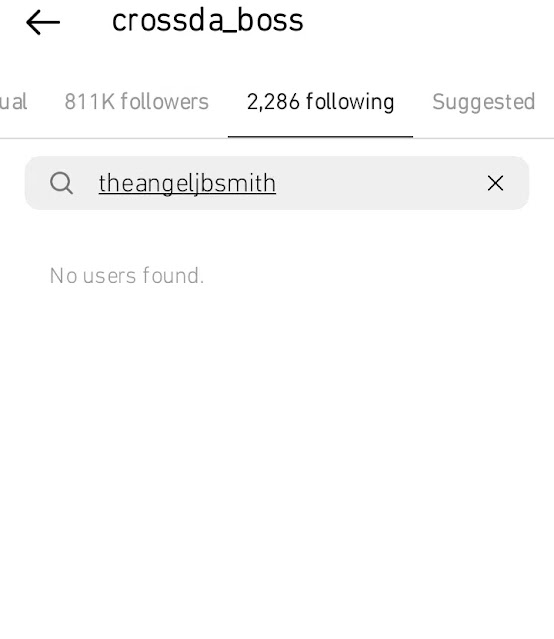View accounts following crossda_boss
This screenshot has height=639, width=554.
coord(137,102)
